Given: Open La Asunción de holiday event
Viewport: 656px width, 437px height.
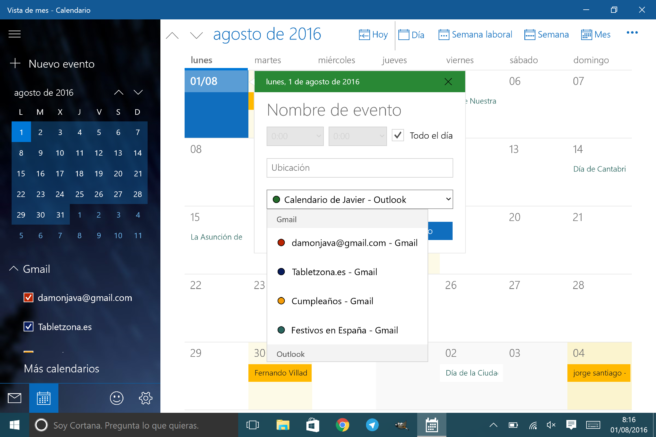Looking at the screenshot, I should point(216,237).
